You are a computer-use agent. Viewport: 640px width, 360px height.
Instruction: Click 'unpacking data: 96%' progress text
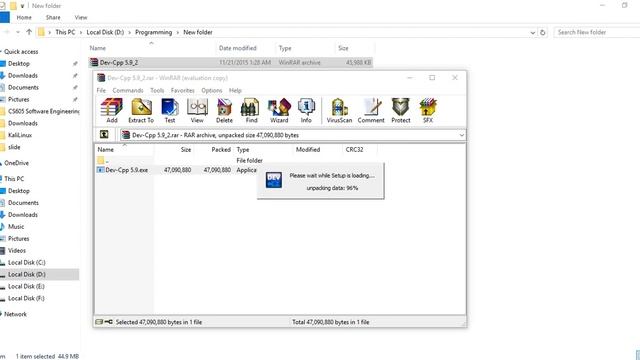pyautogui.click(x=332, y=188)
